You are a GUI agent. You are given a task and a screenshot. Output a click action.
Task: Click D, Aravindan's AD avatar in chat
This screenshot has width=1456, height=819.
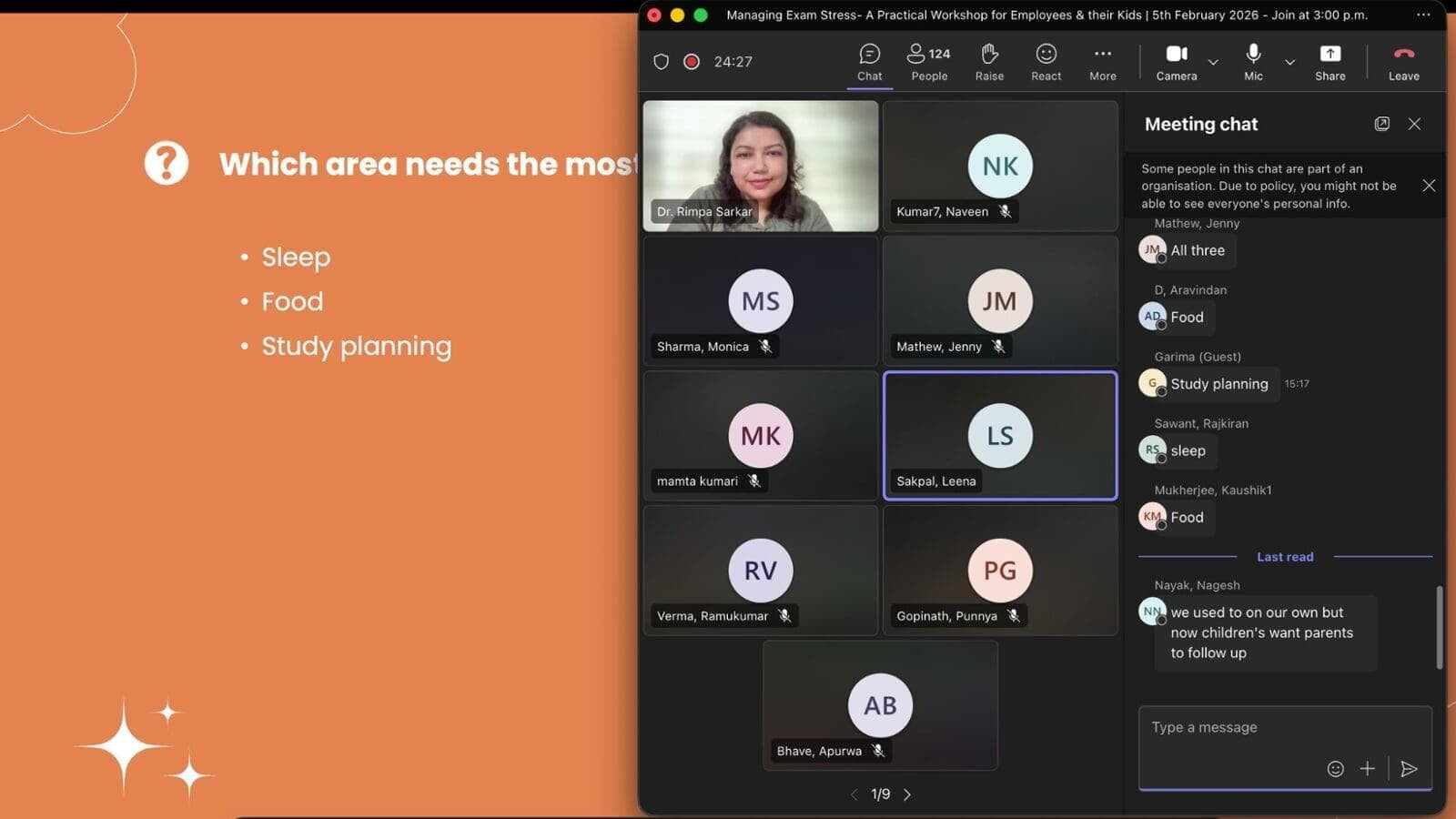(1152, 317)
